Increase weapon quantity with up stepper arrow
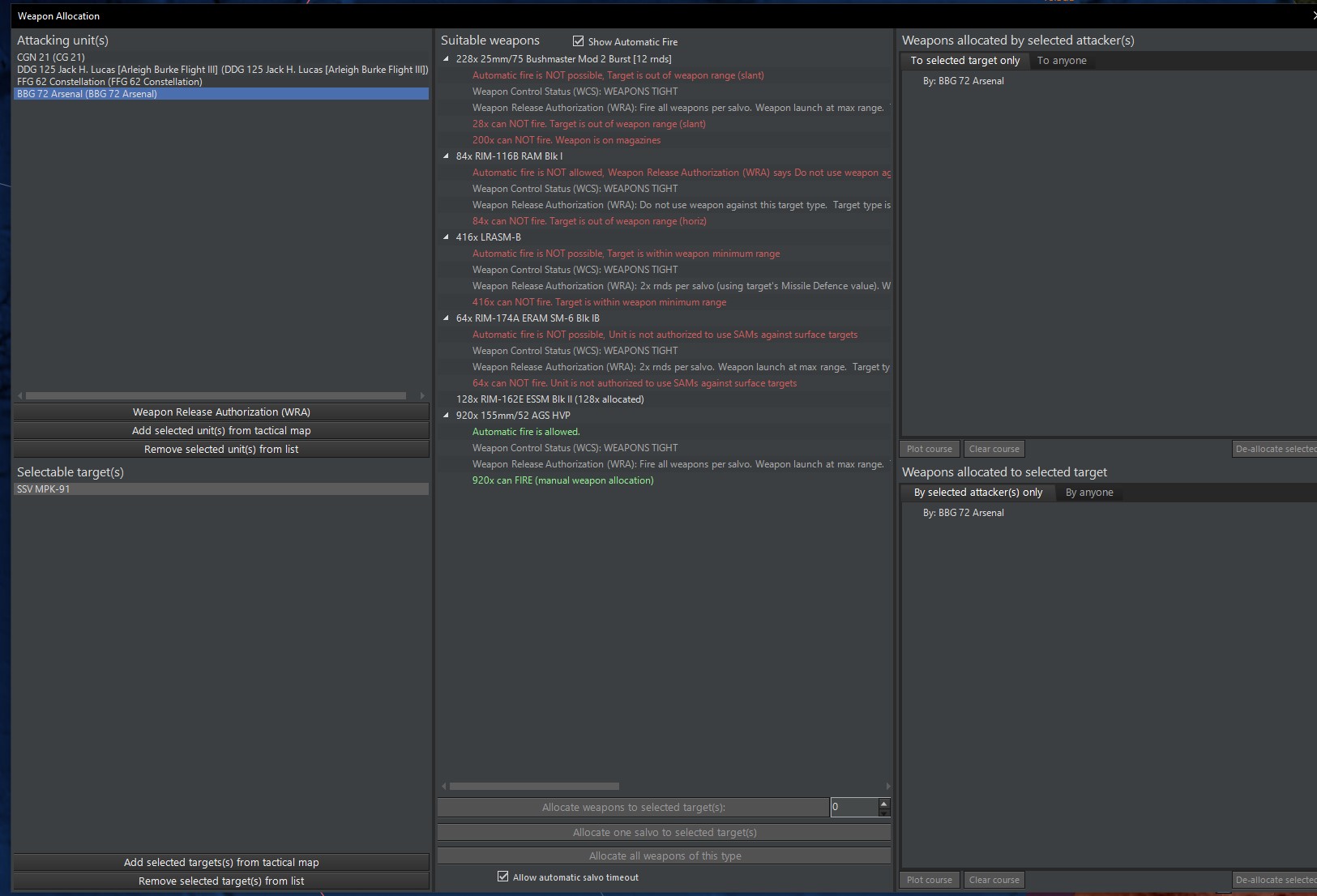The height and width of the screenshot is (896, 1317). [884, 803]
